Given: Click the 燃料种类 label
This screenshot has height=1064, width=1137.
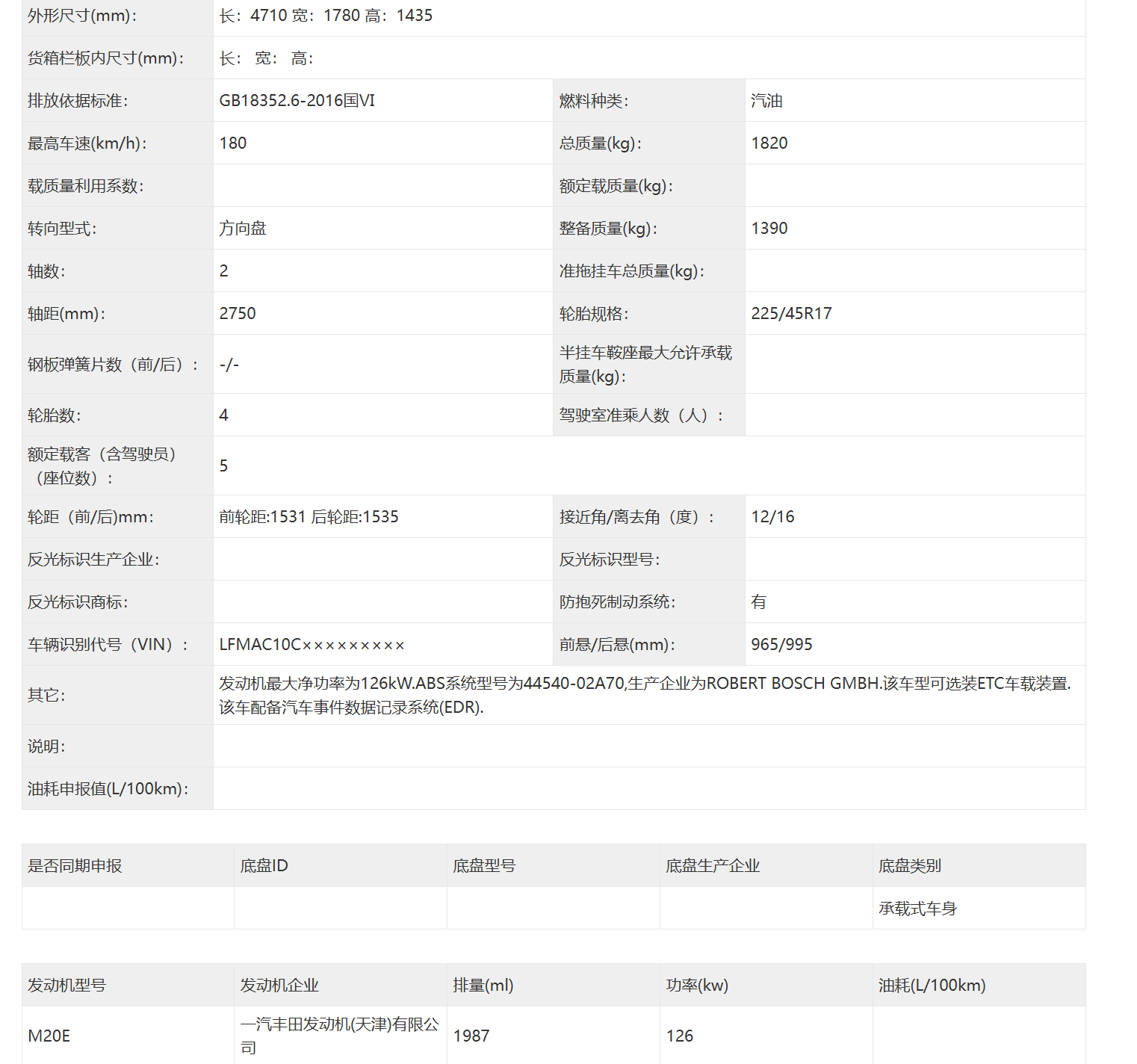Looking at the screenshot, I should point(594,100).
